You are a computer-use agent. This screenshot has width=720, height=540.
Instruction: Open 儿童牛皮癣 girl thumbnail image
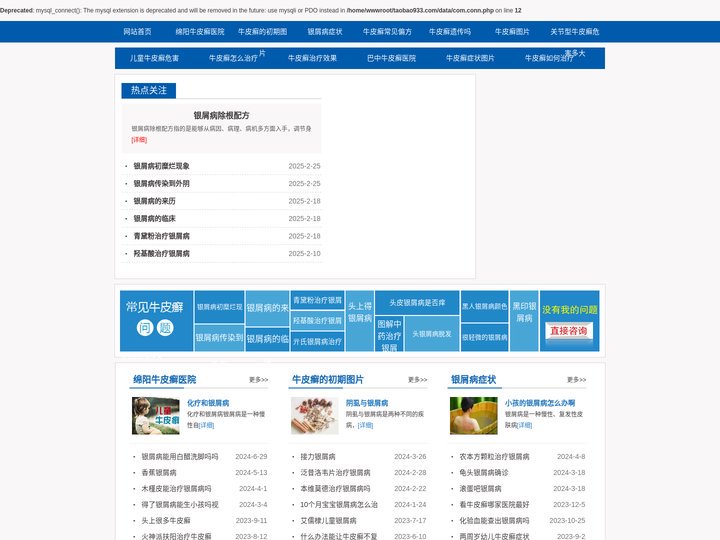156,416
